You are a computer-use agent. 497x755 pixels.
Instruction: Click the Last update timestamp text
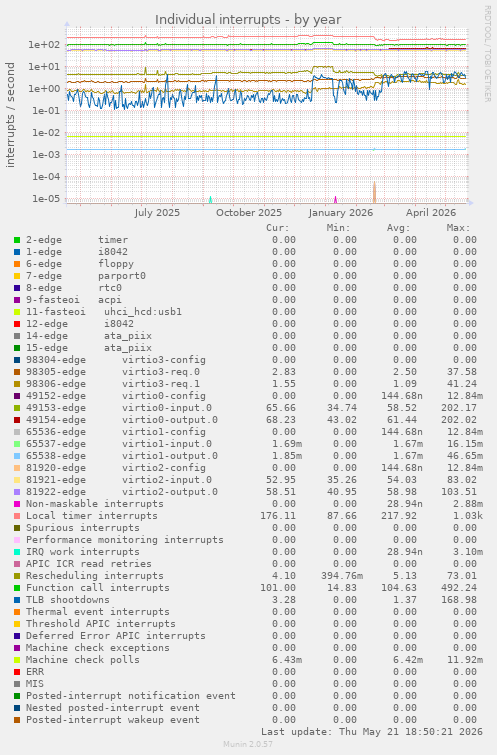pos(371,732)
